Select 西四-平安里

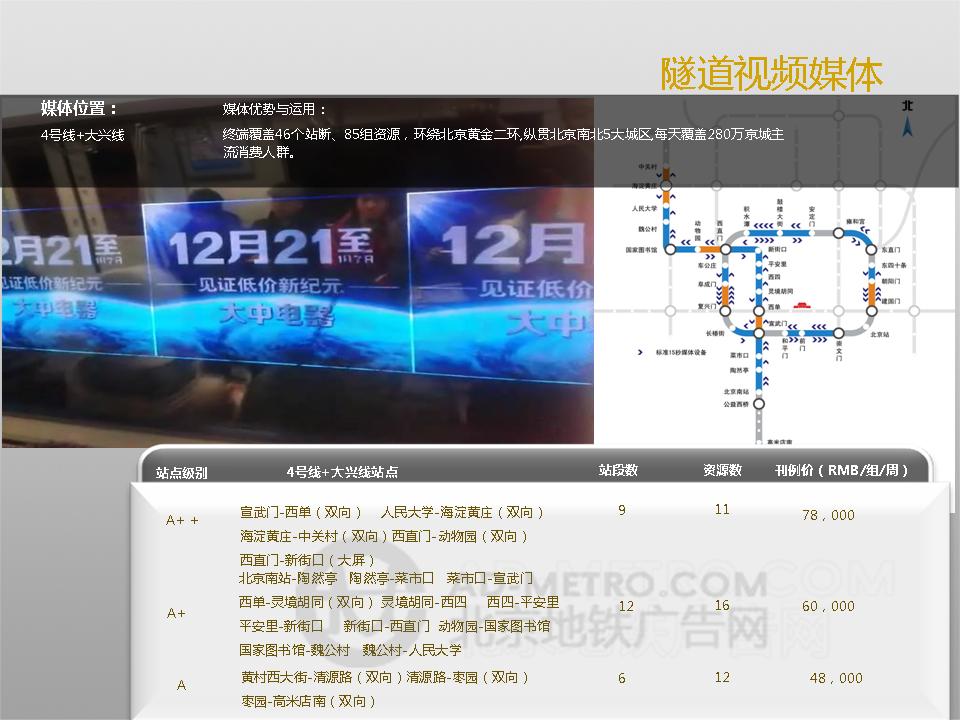click(x=523, y=602)
